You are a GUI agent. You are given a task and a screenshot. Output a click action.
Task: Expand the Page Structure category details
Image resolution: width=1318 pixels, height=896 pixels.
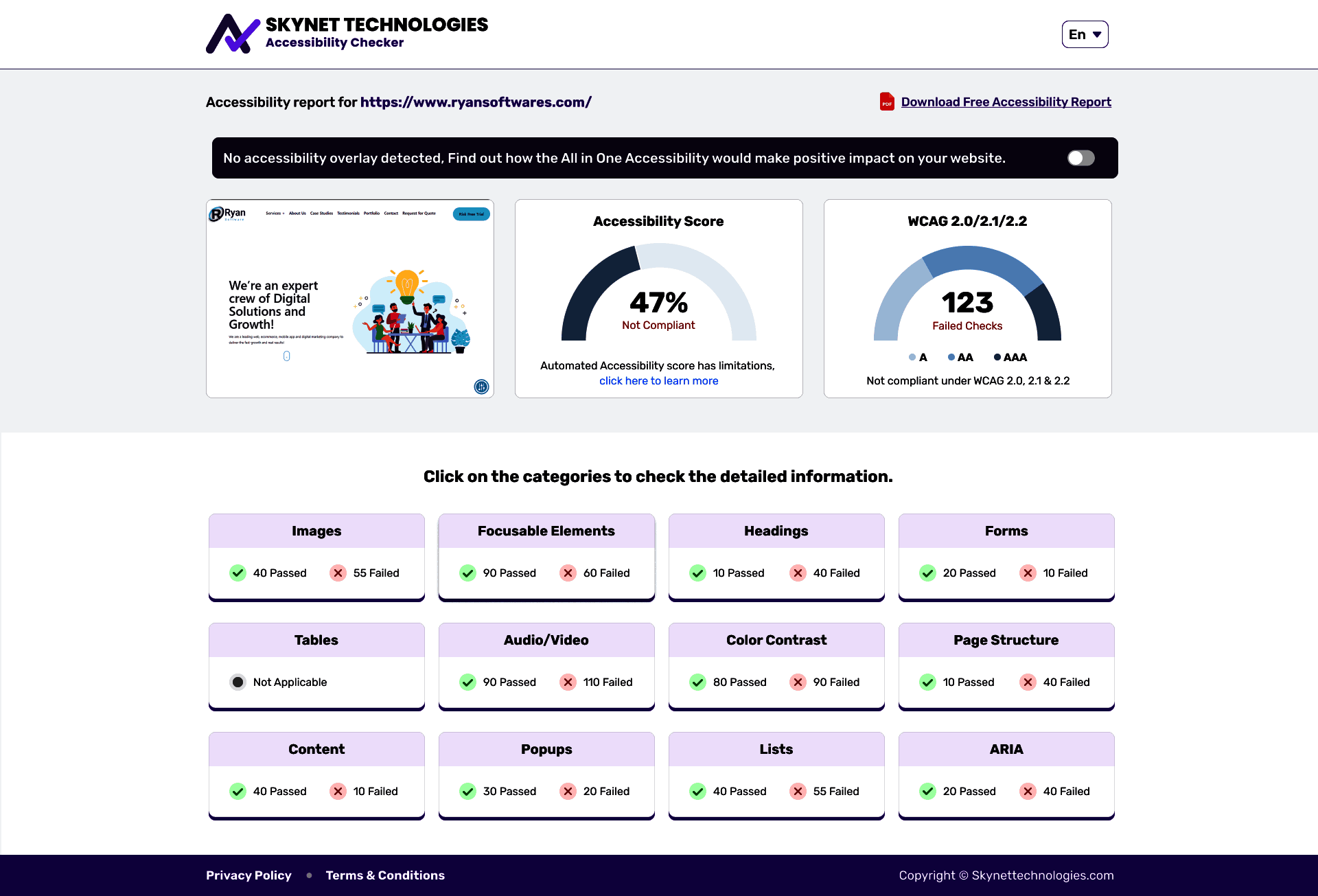[x=1006, y=640]
